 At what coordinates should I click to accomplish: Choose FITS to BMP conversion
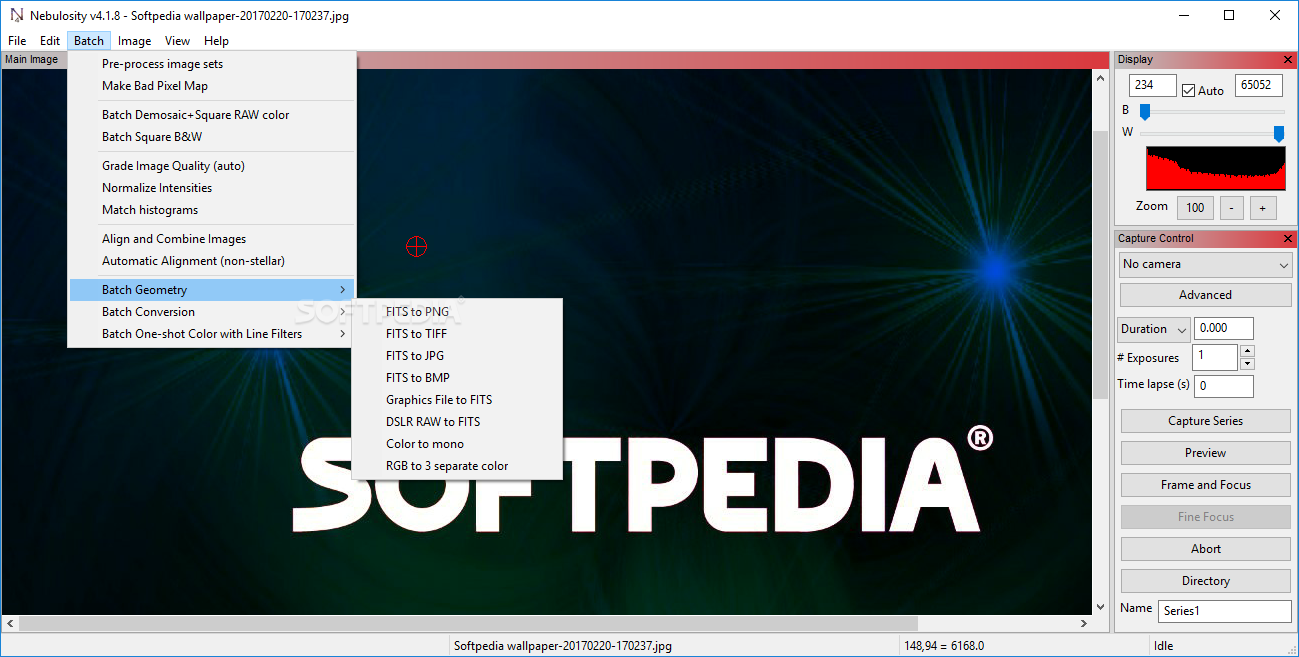tap(457, 378)
